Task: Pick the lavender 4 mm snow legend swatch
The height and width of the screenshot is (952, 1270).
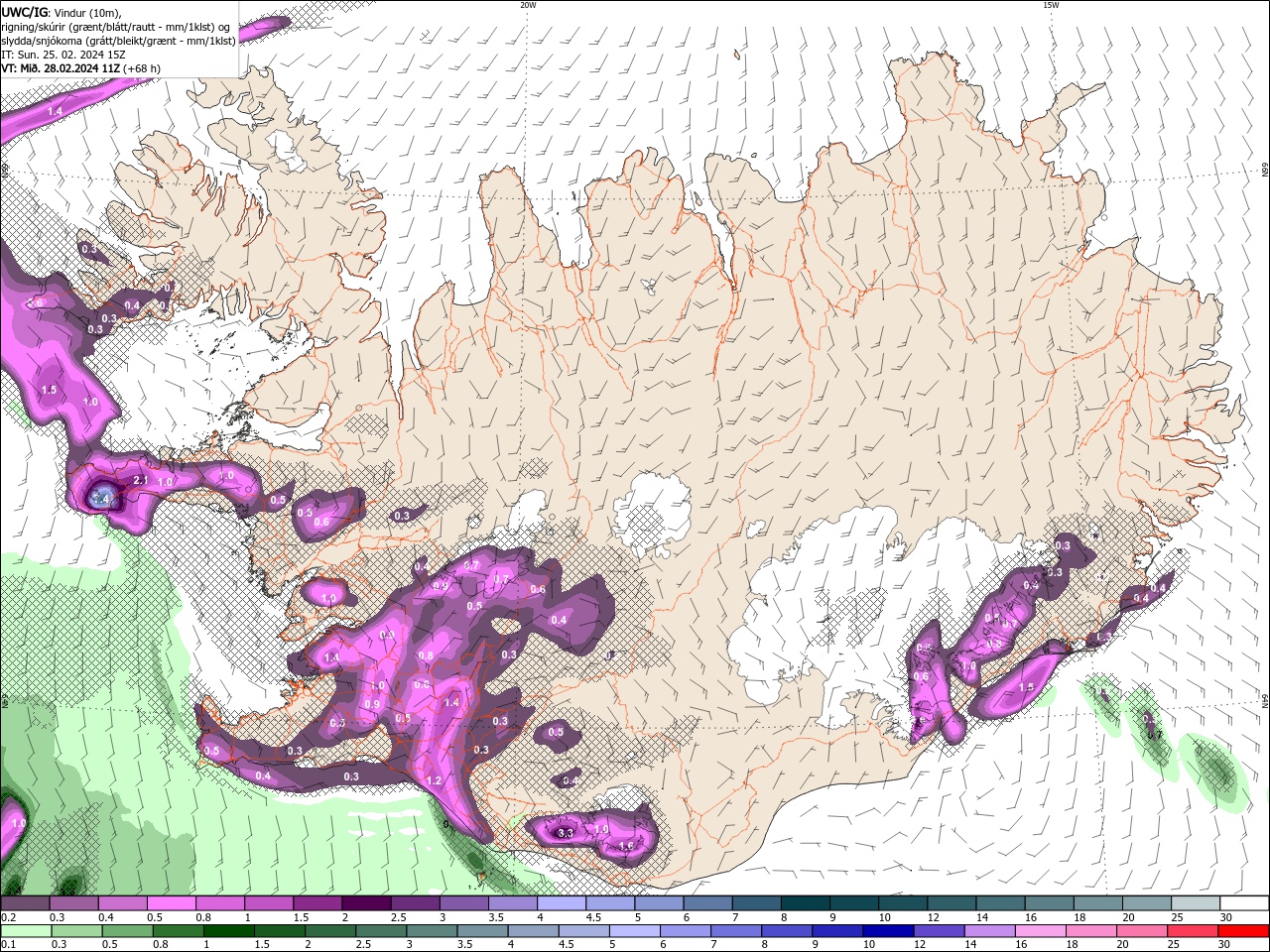Action: 561,903
